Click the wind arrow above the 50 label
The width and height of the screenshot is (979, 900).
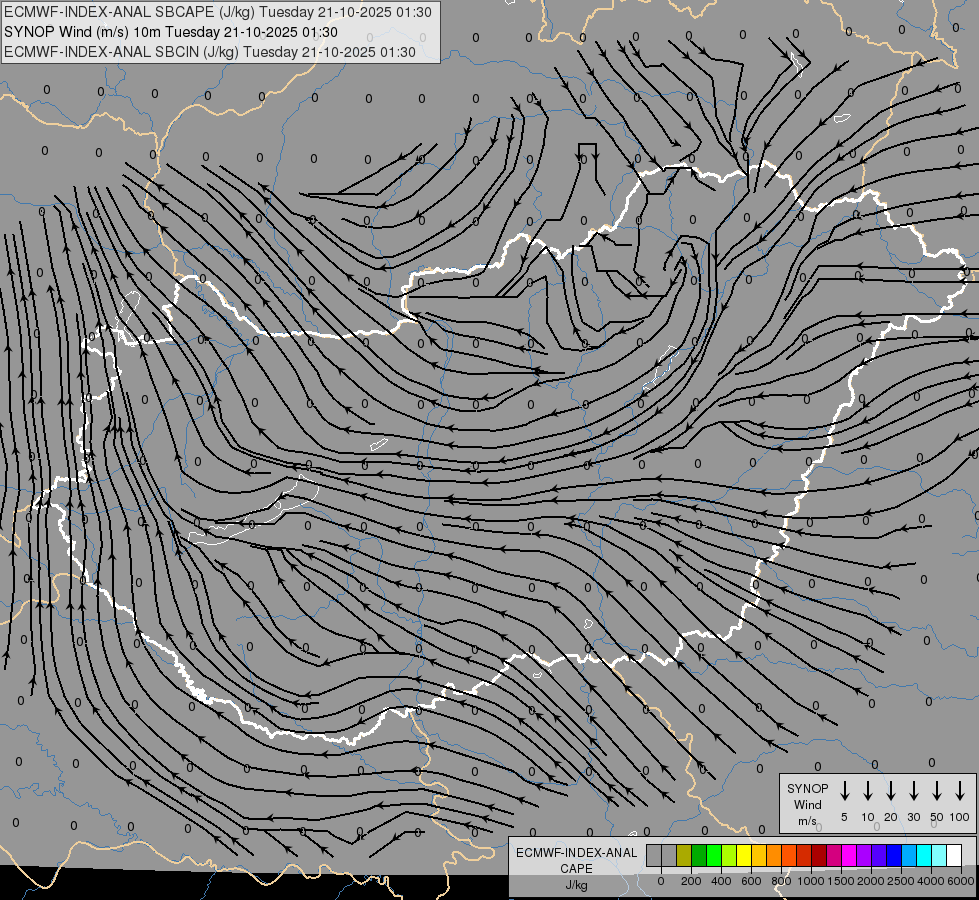click(937, 791)
